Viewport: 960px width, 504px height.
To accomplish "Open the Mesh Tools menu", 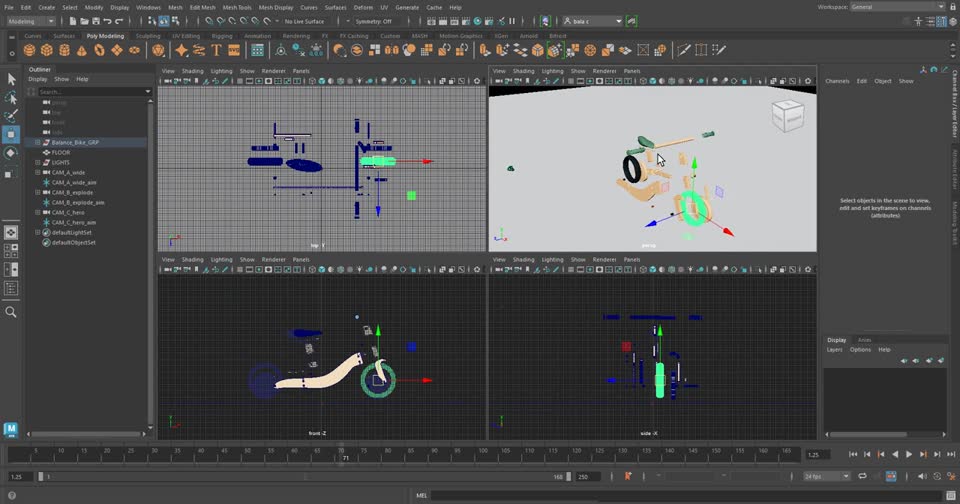I will pyautogui.click(x=237, y=7).
